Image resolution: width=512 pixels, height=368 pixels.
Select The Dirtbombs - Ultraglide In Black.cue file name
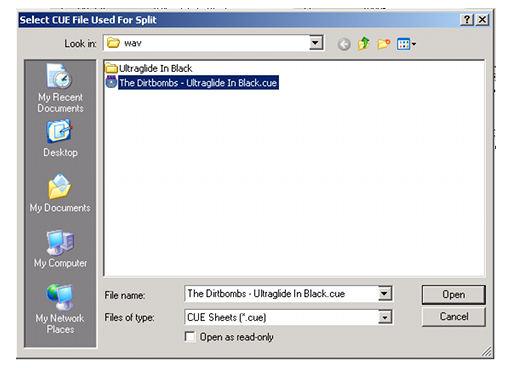(198, 83)
